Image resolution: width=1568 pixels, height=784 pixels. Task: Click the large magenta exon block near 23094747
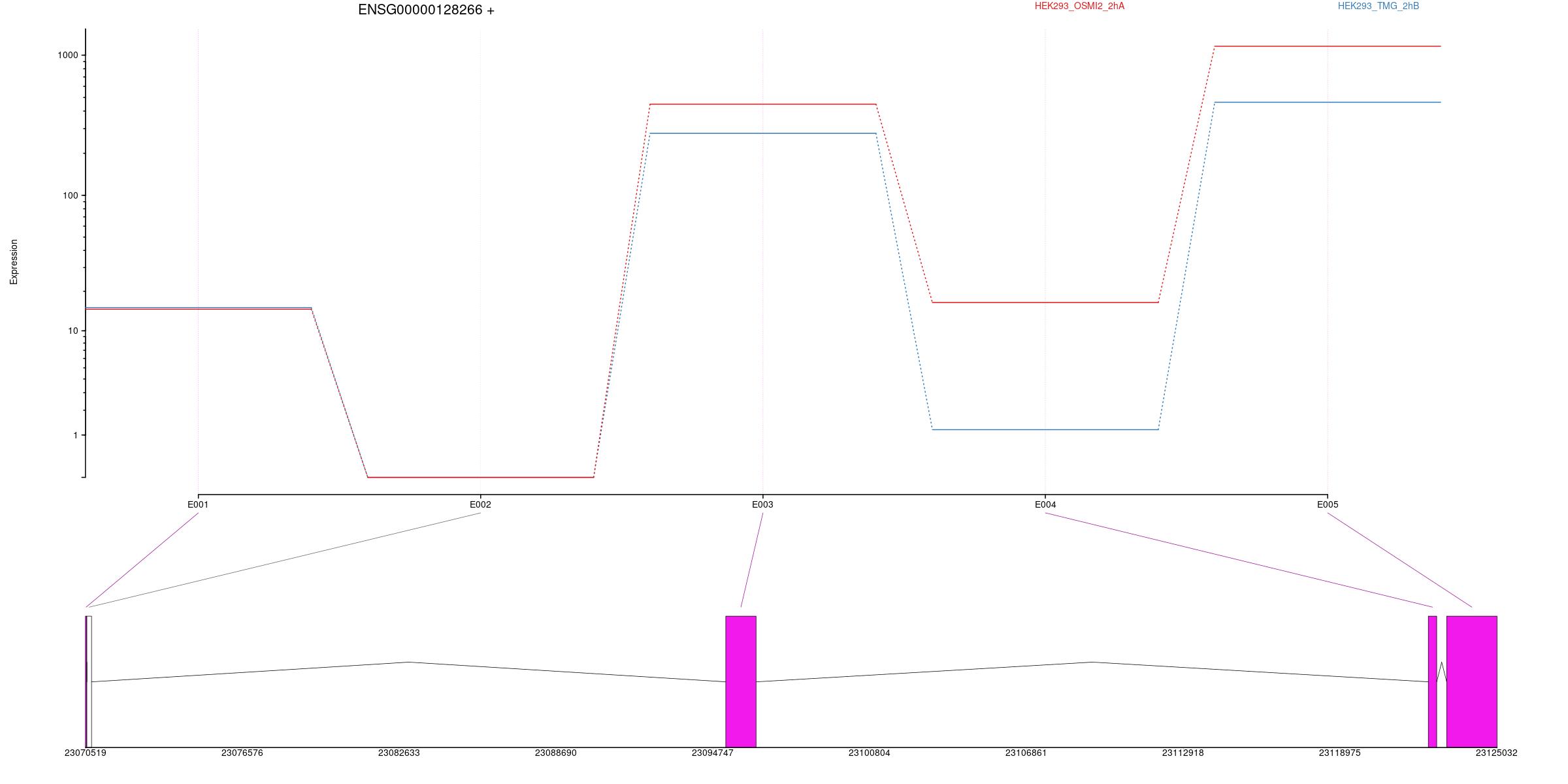(x=741, y=681)
